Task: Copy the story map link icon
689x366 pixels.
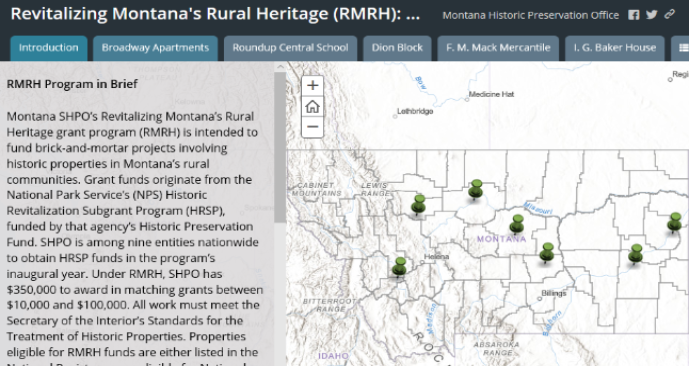Action: (669, 14)
